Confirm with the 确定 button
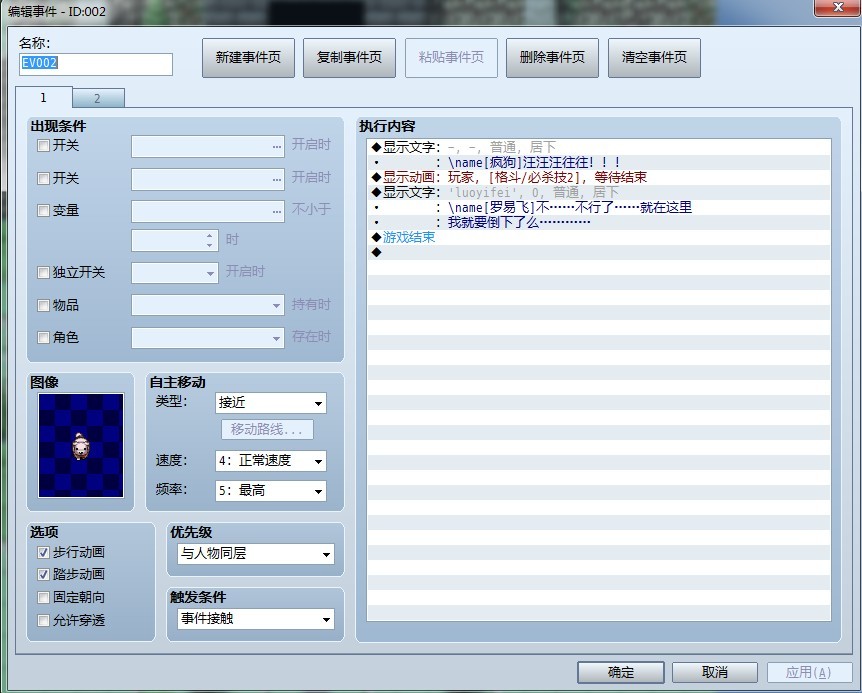Image resolution: width=862 pixels, height=693 pixels. click(x=621, y=672)
